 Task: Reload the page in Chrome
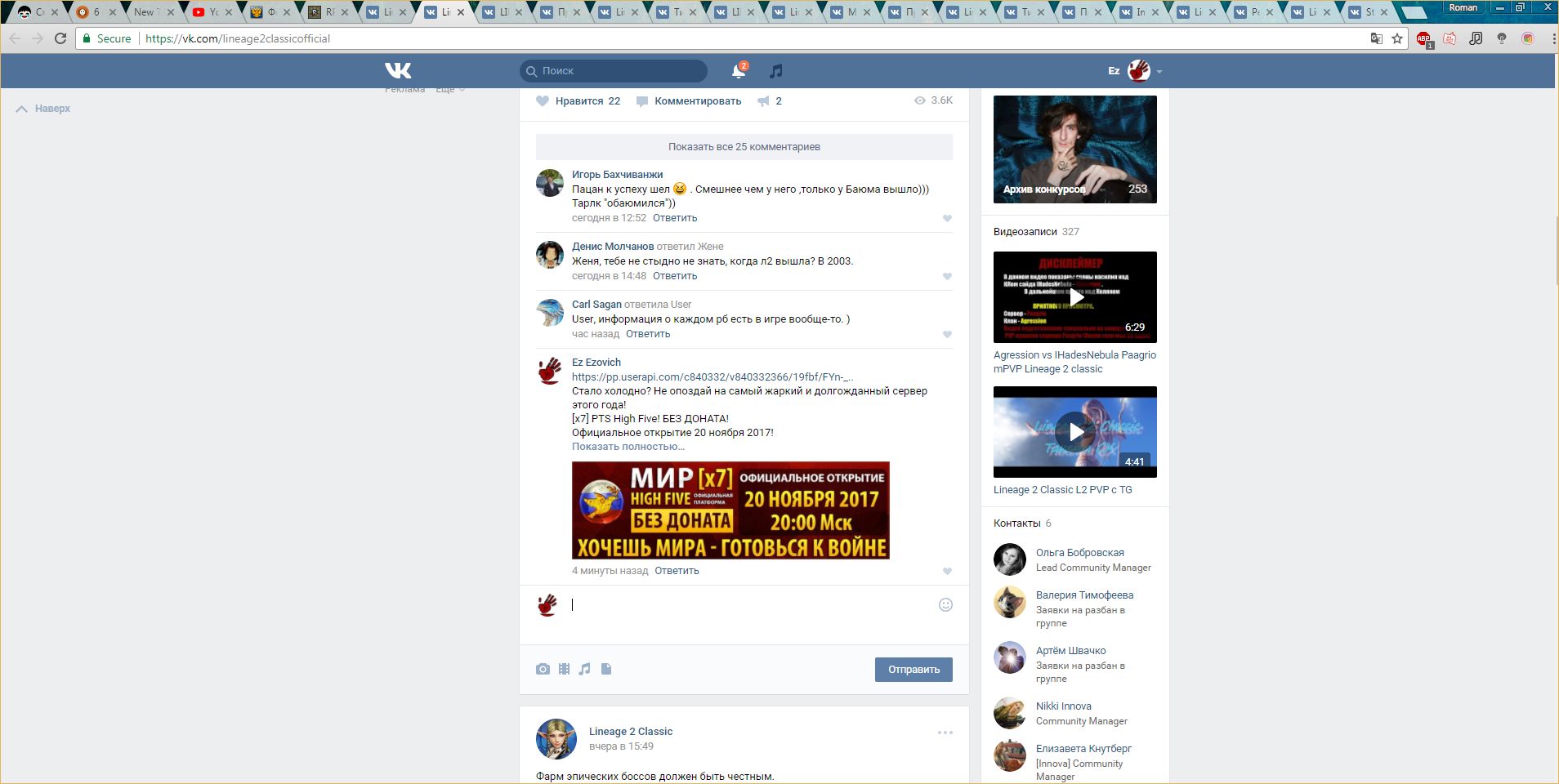coord(60,38)
